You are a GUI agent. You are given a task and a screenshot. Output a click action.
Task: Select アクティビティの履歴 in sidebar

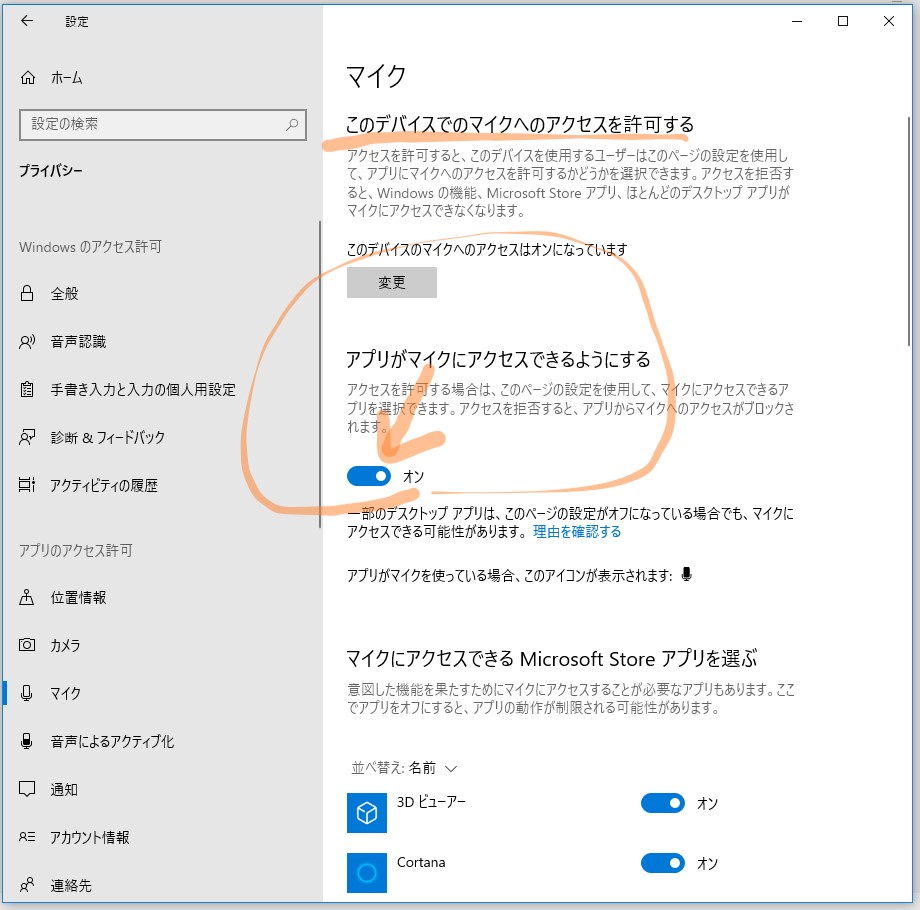click(163, 485)
